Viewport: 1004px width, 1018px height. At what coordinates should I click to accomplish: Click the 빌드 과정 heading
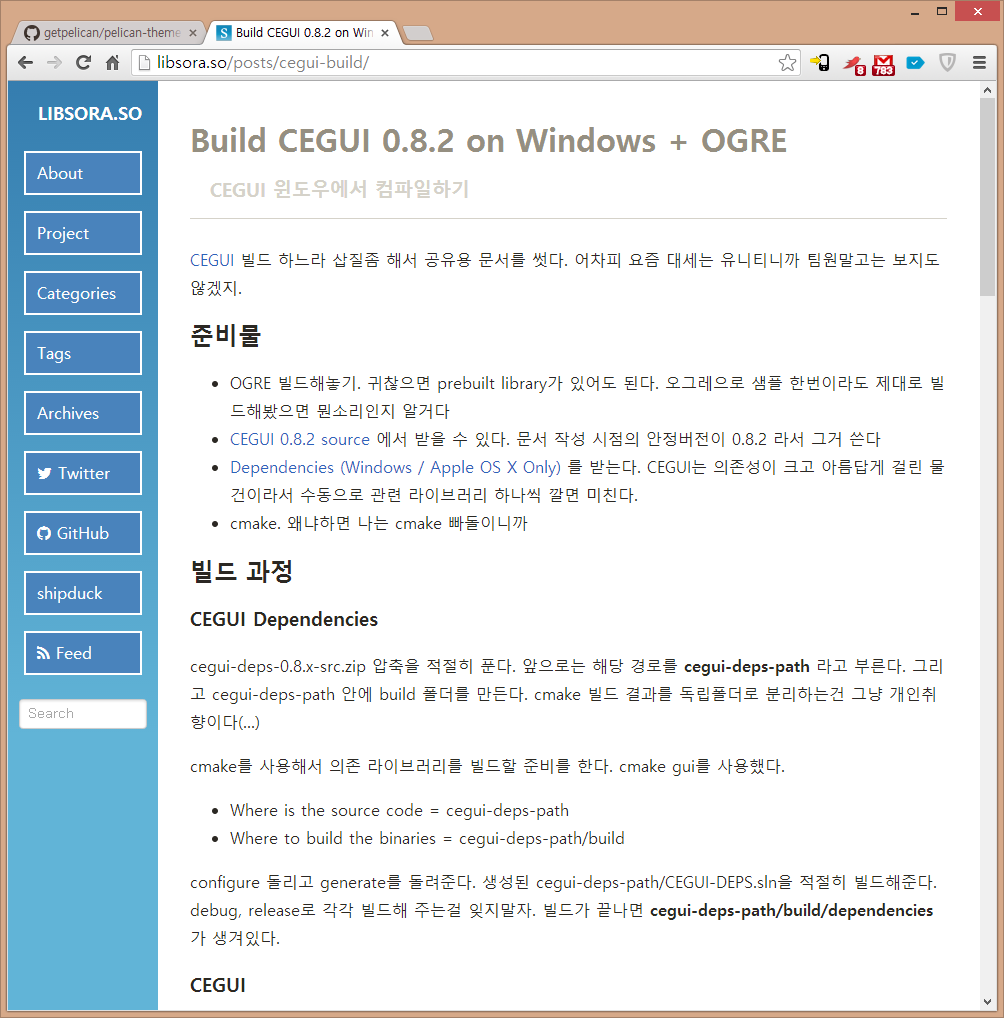pyautogui.click(x=242, y=572)
